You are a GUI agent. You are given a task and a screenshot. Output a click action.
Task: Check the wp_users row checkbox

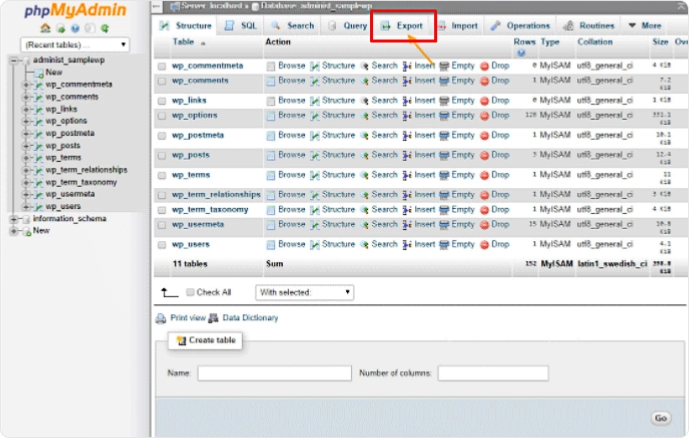(x=162, y=245)
